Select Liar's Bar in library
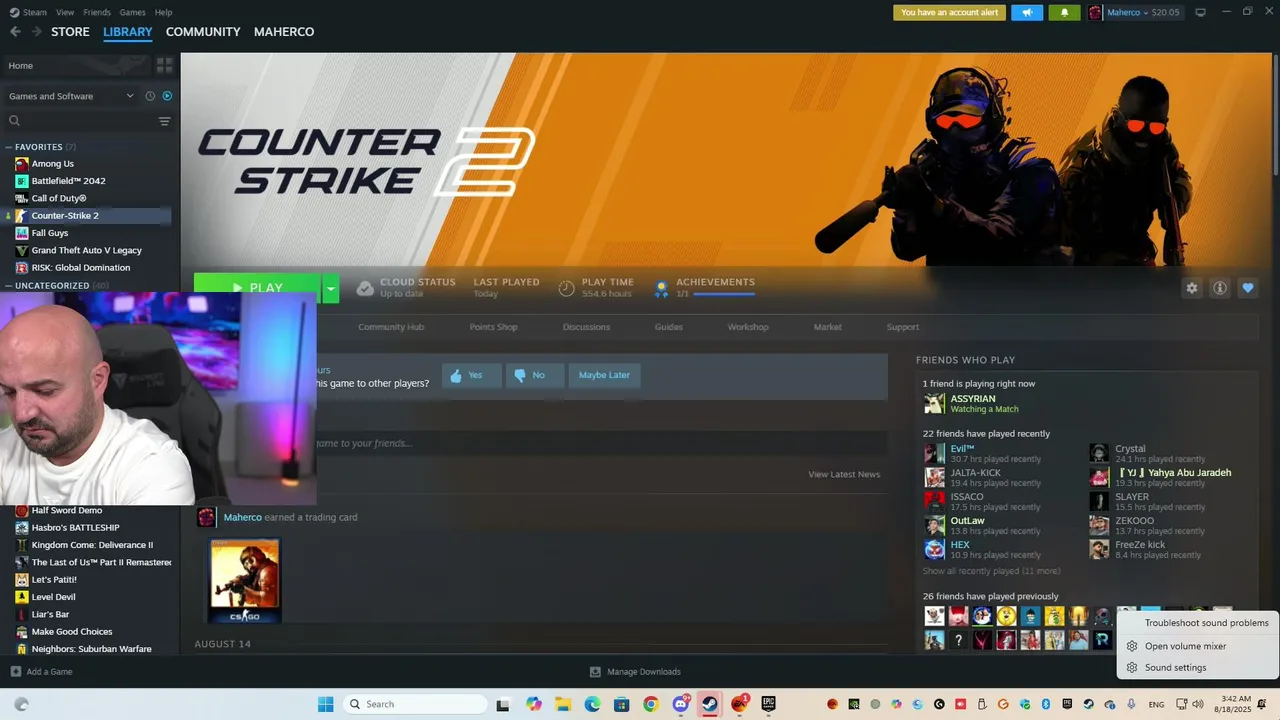This screenshot has height=720, width=1280. tap(50, 614)
